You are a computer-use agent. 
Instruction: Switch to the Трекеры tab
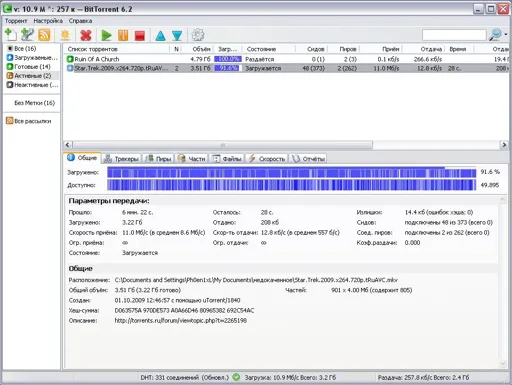121,159
